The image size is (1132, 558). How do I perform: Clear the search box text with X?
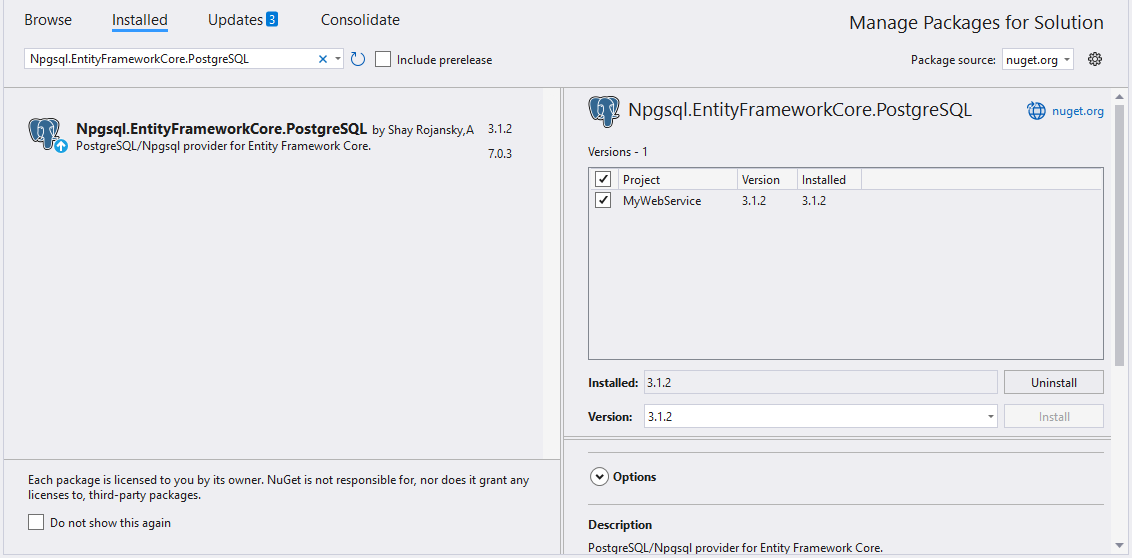coord(323,59)
